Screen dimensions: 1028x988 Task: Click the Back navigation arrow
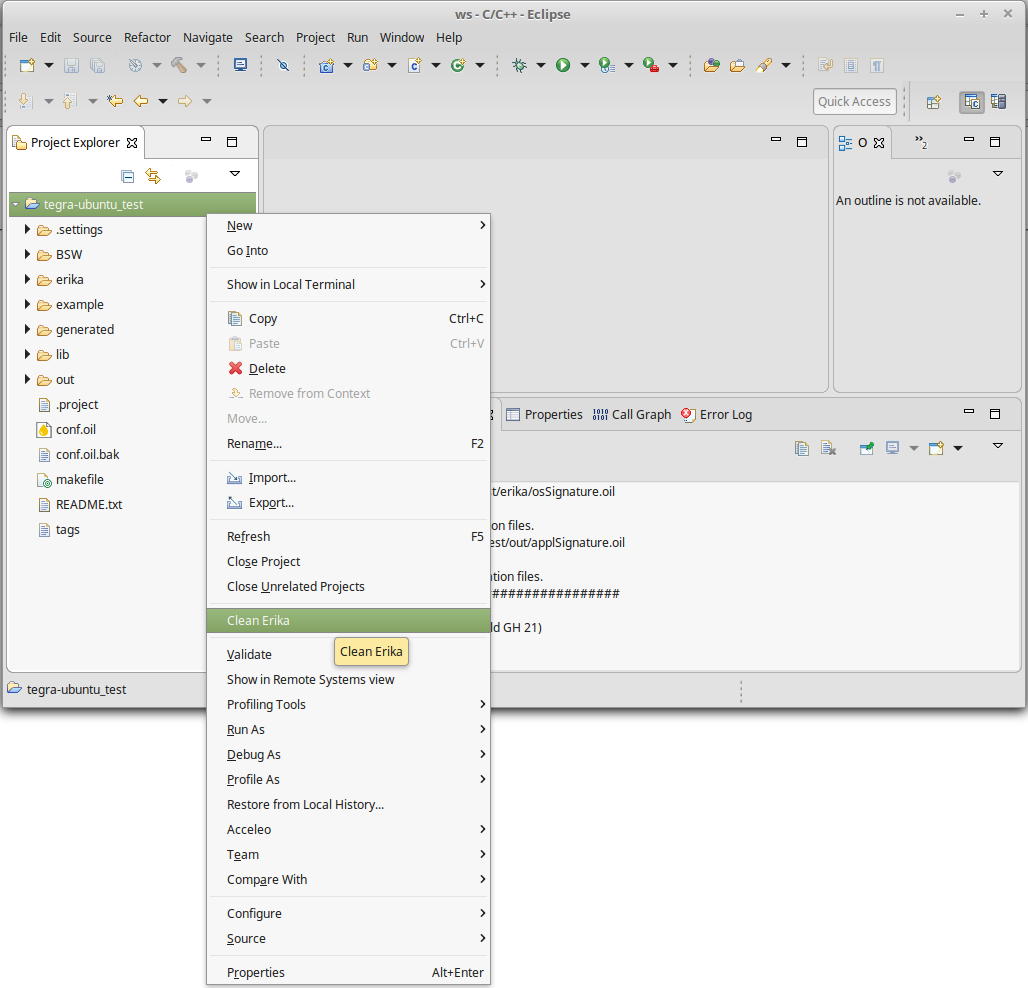(x=141, y=101)
